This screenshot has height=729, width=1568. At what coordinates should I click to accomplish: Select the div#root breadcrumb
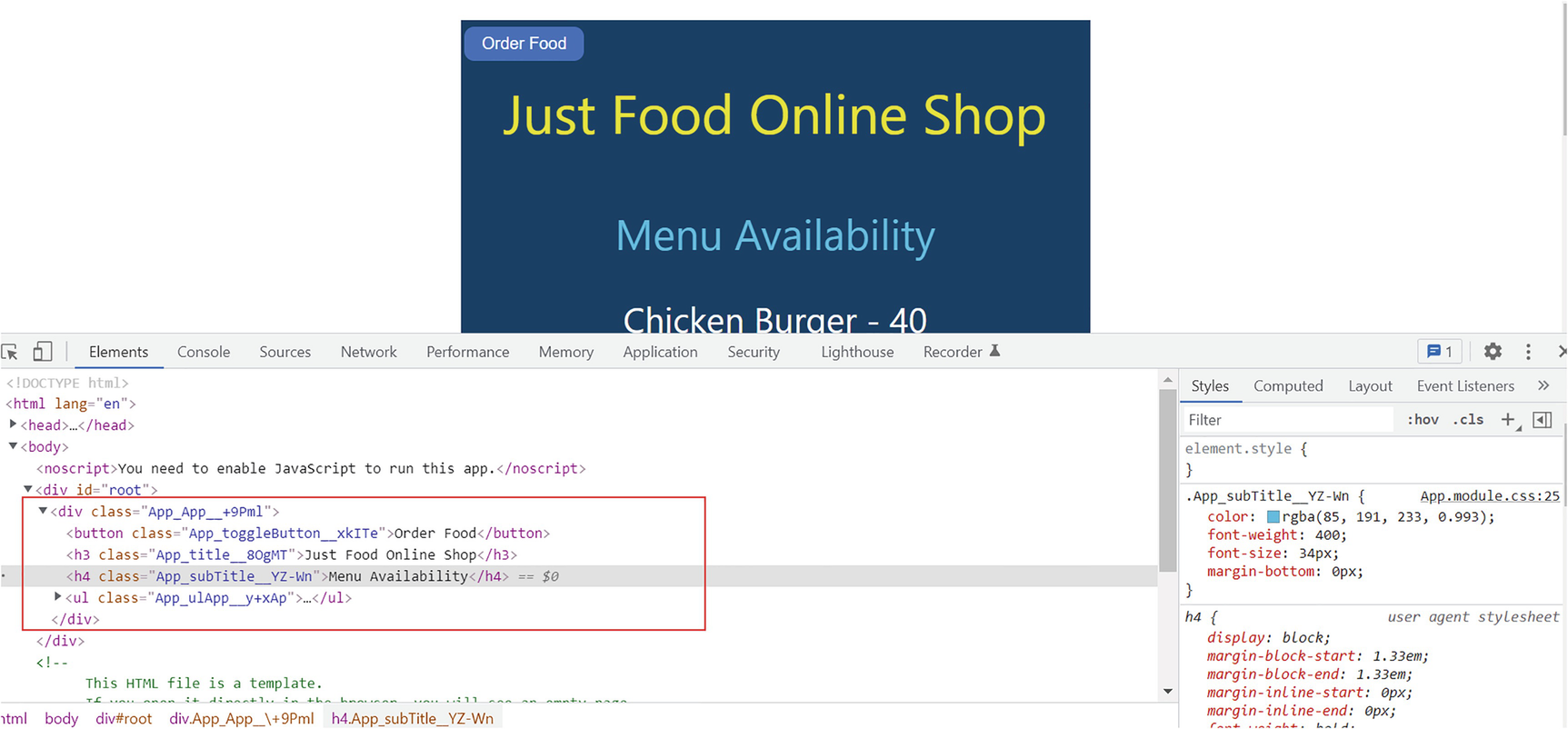124,718
